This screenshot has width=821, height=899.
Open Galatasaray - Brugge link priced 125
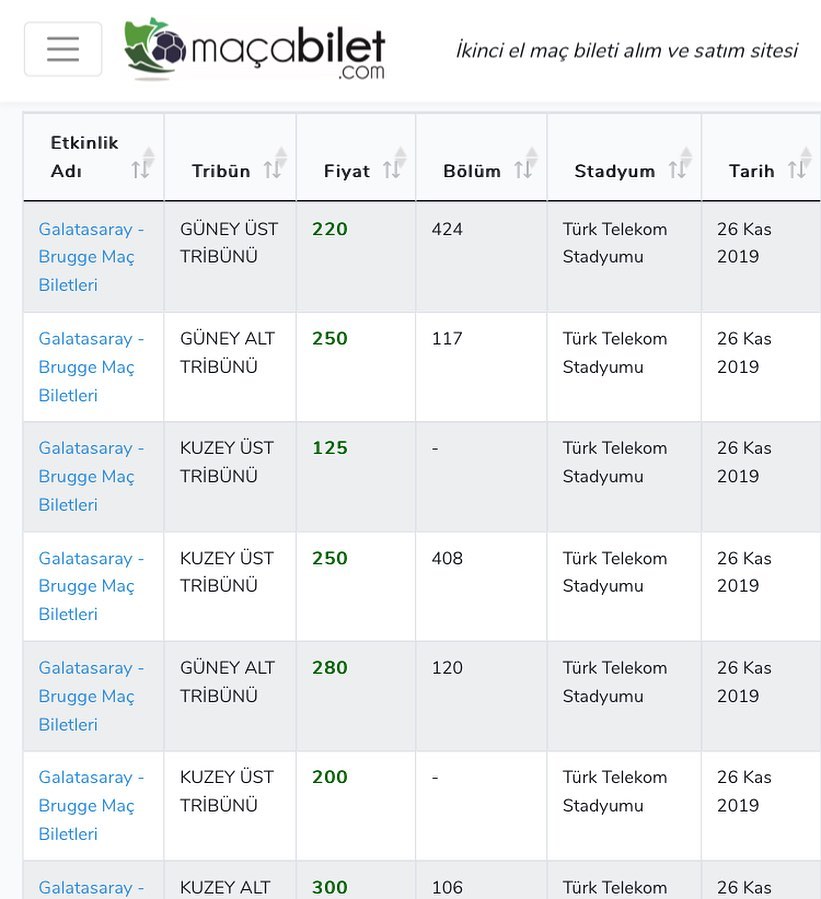pos(91,476)
